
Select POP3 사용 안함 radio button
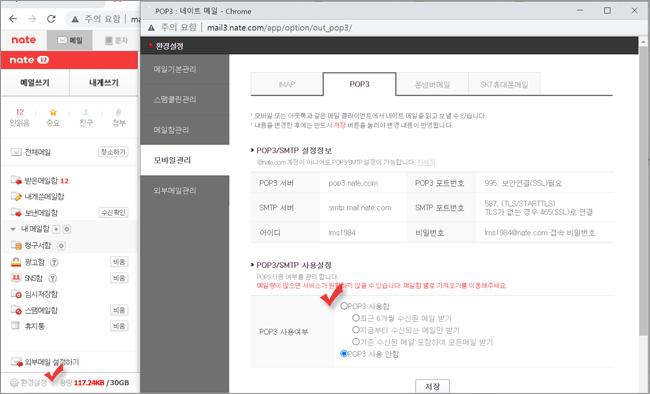[x=344, y=354]
